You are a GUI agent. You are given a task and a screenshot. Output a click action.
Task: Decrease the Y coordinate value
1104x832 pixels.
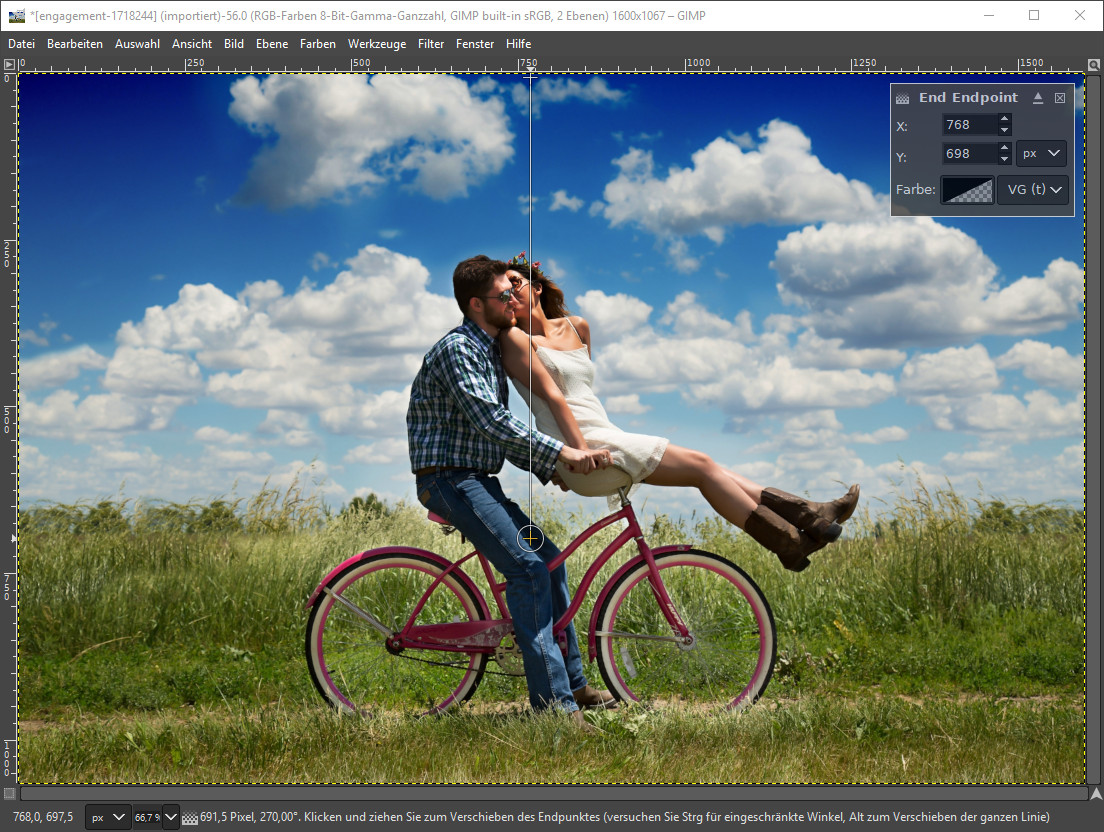point(1005,159)
